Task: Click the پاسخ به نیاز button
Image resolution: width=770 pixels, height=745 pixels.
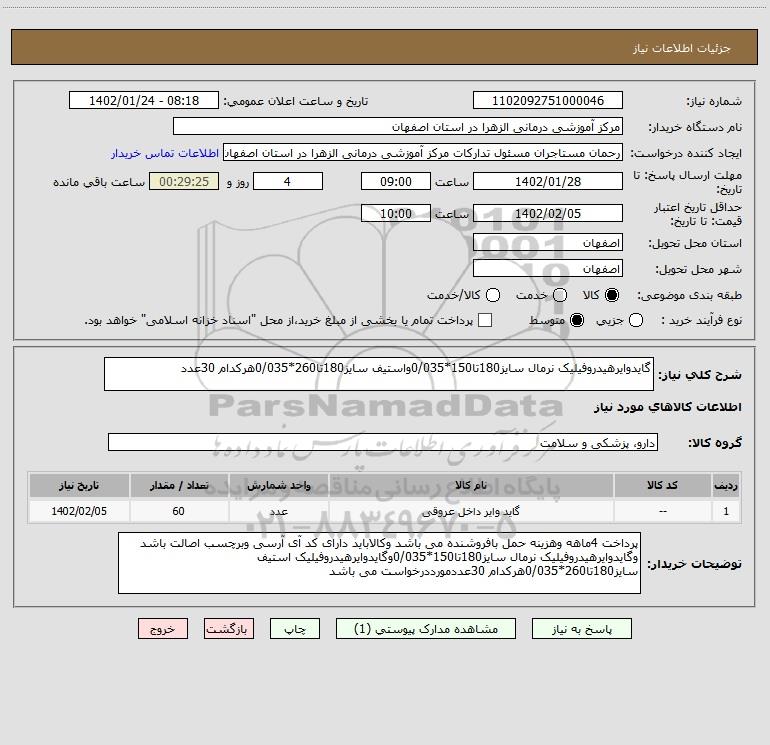Action: click(x=582, y=629)
